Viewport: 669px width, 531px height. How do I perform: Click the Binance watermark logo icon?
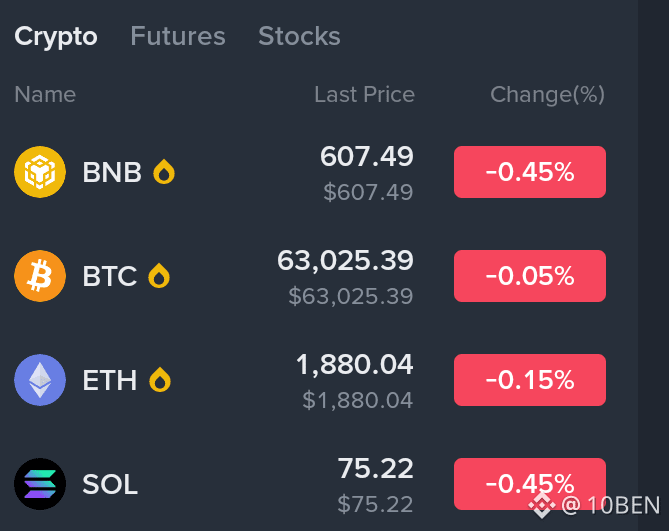[542, 506]
